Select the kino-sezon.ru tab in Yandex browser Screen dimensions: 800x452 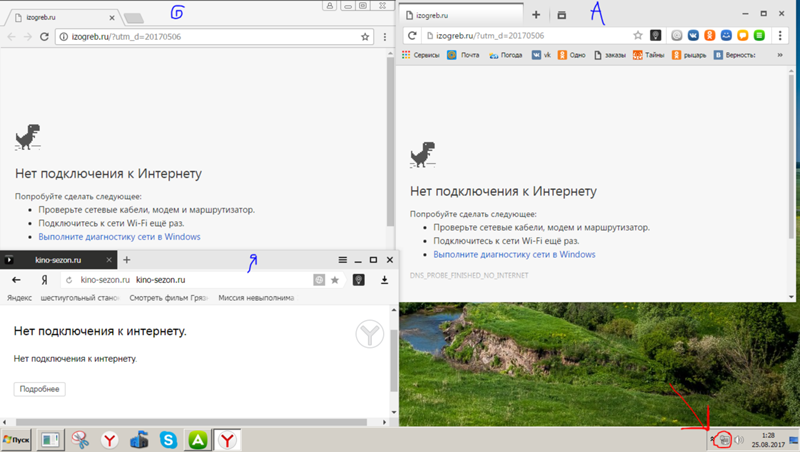pyautogui.click(x=58, y=260)
